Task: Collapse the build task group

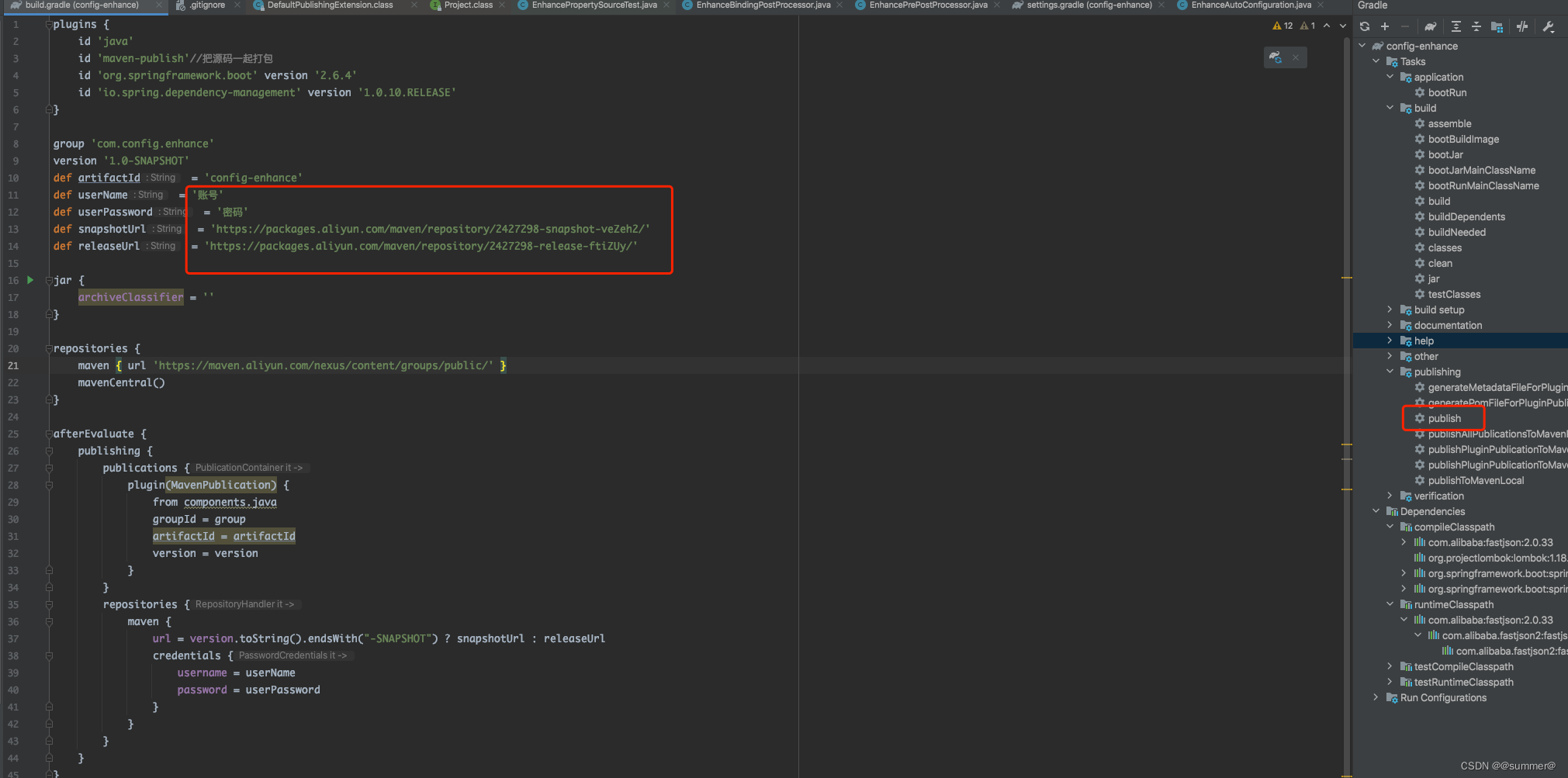Action: tap(1390, 108)
